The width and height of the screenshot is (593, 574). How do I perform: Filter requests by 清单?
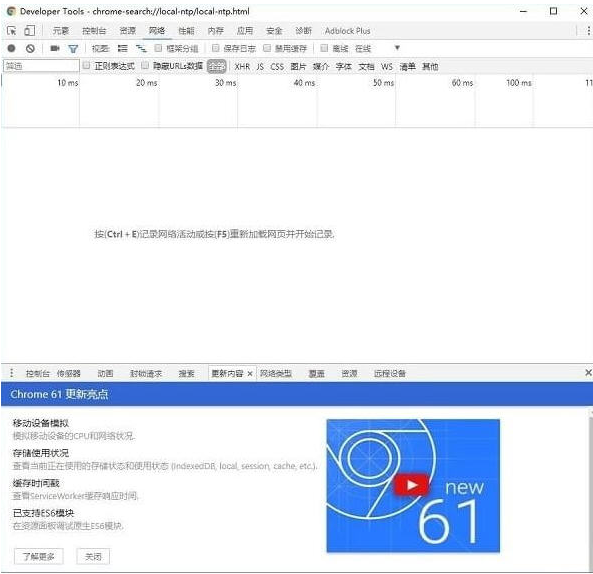pyautogui.click(x=407, y=67)
